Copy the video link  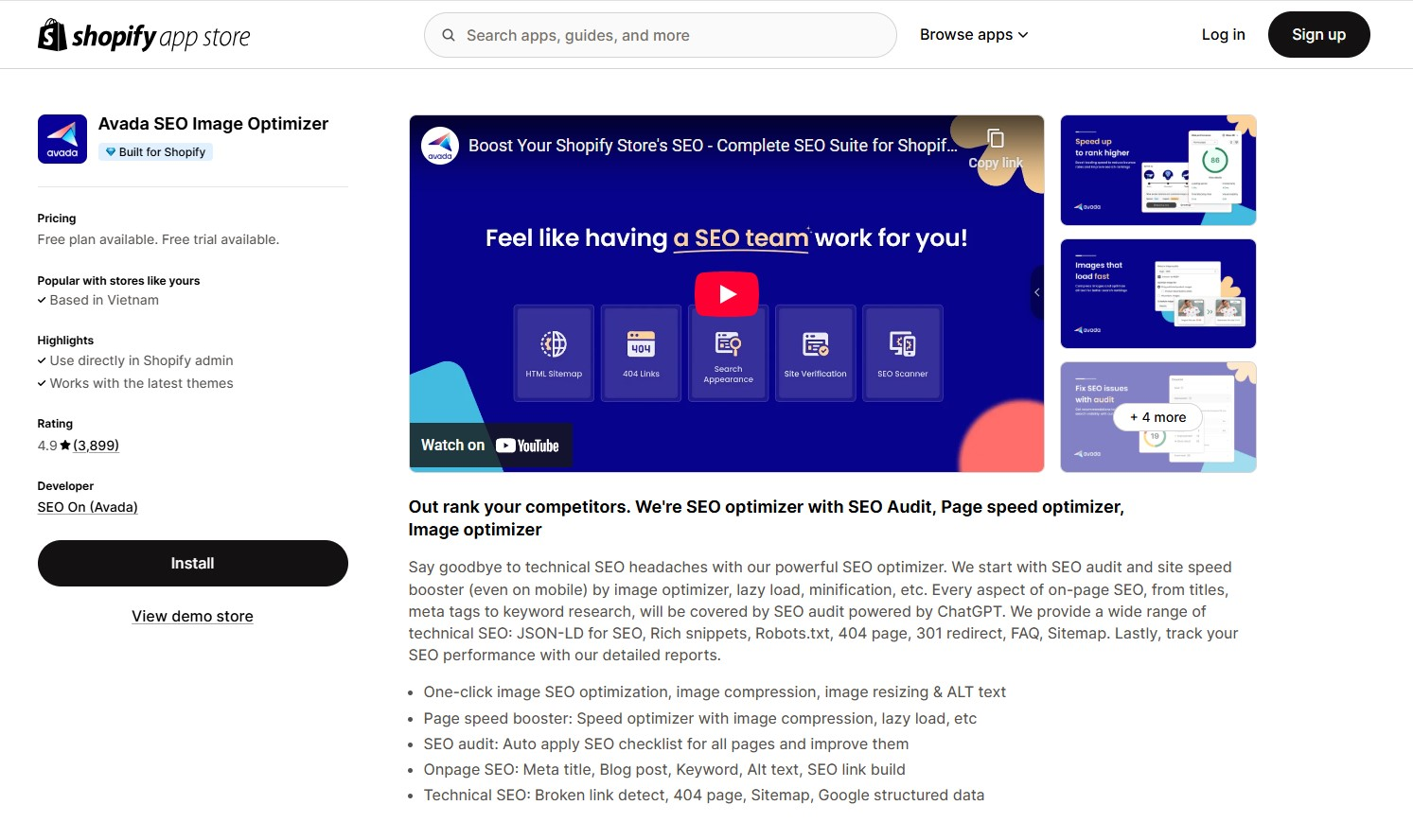point(996,149)
